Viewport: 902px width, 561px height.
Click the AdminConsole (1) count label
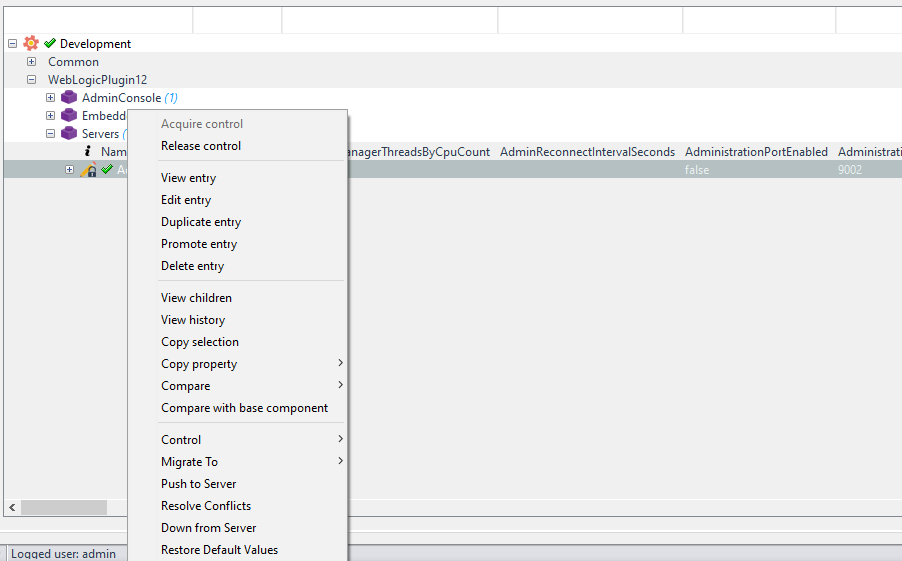tap(171, 98)
